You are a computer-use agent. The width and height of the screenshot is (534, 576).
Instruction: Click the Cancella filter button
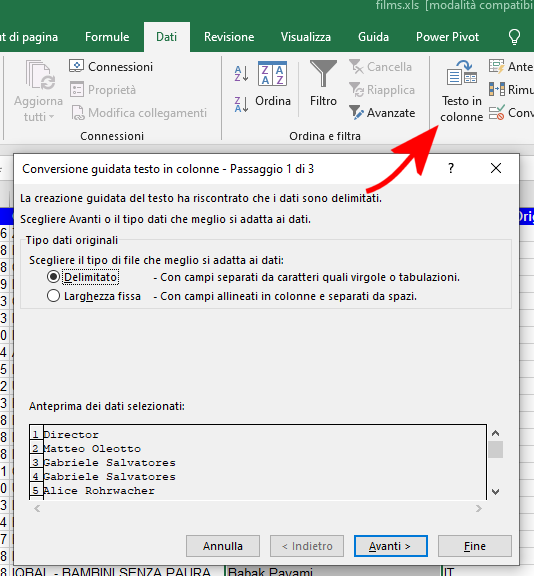(x=380, y=67)
